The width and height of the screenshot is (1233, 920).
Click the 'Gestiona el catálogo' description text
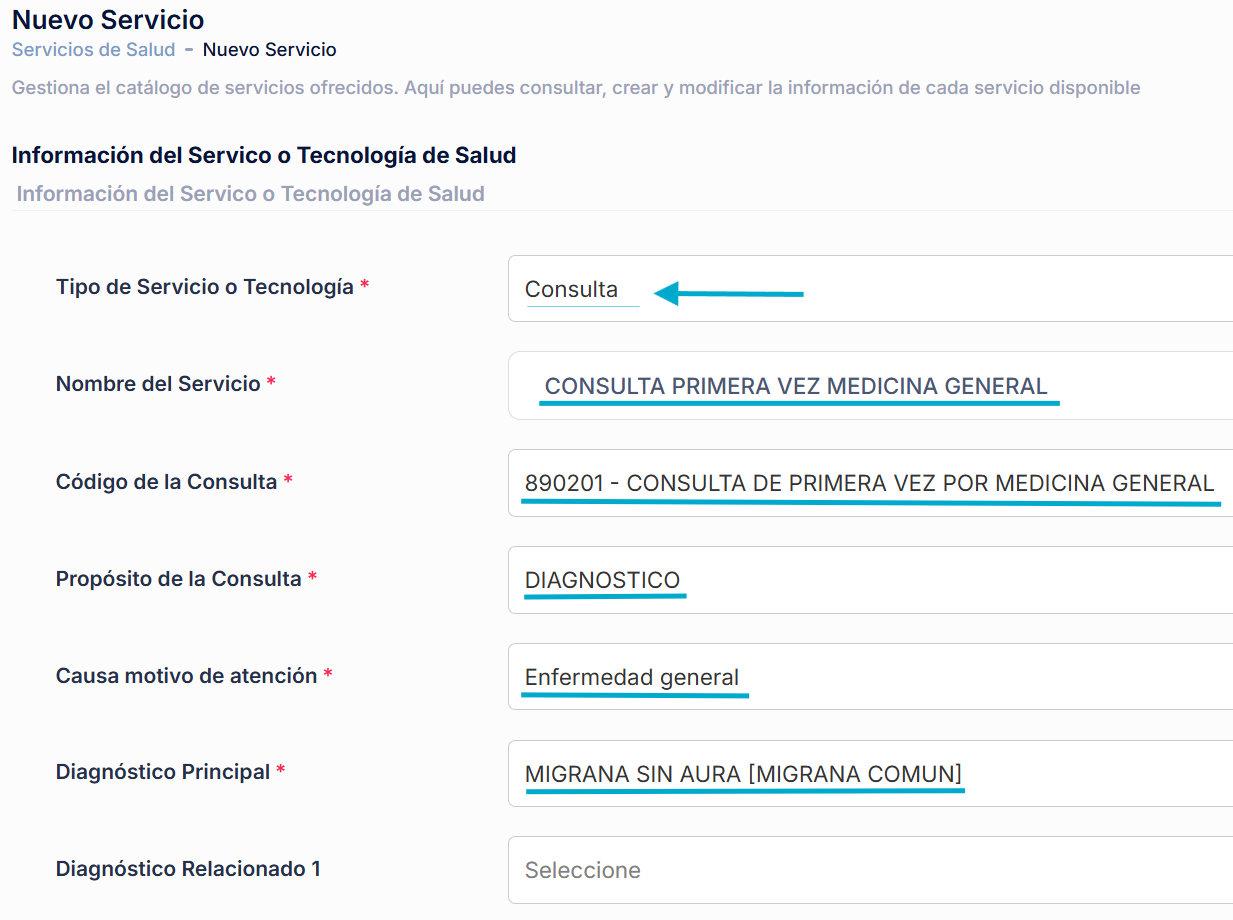575,88
